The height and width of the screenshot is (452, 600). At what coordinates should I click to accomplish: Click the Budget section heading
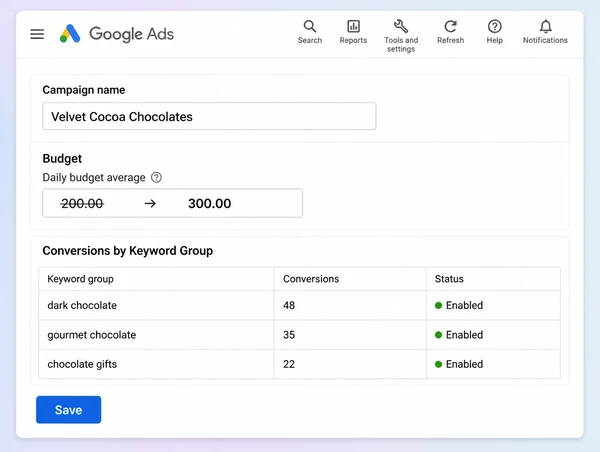(x=62, y=158)
